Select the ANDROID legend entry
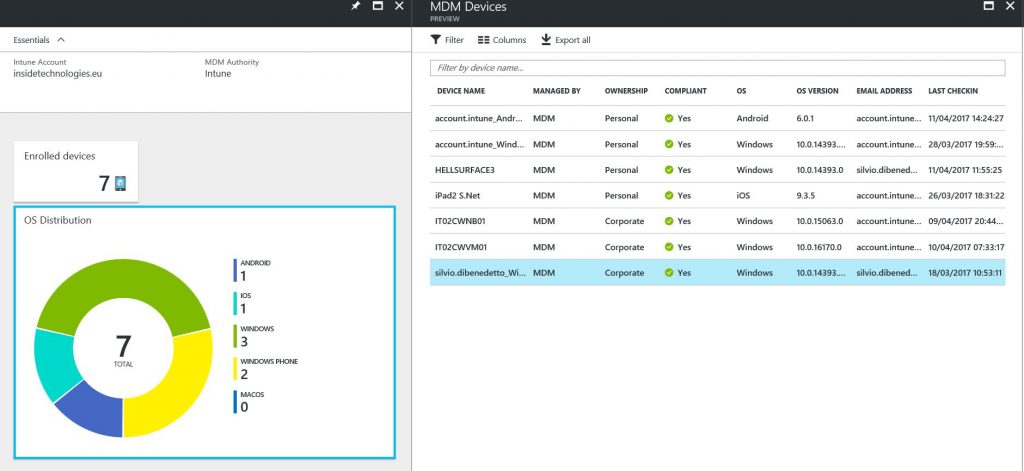1024x471 pixels. point(252,270)
